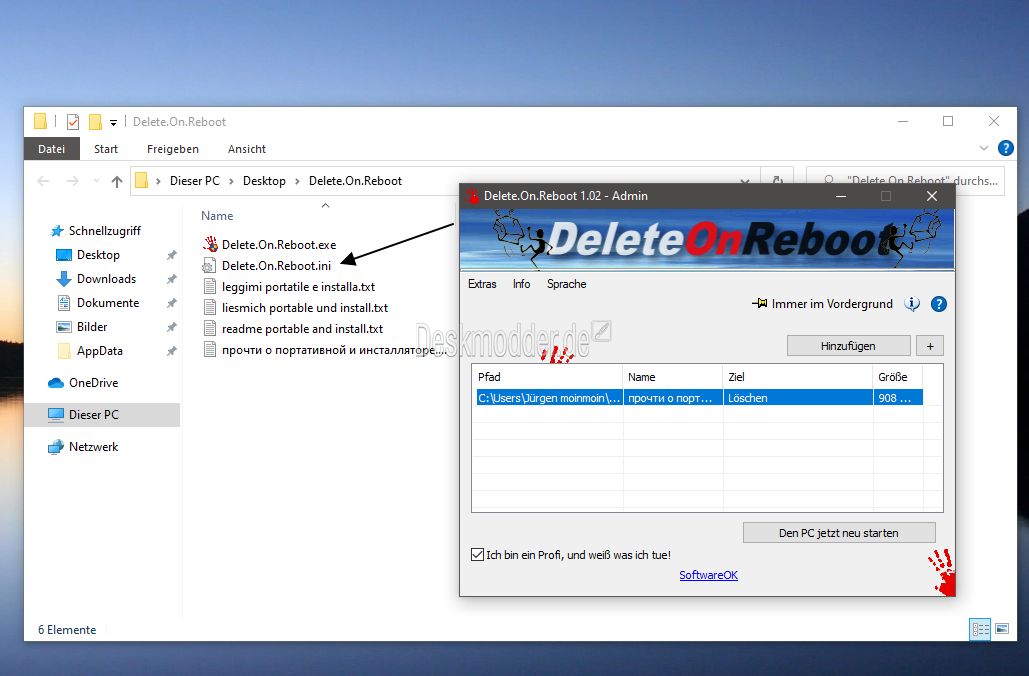This screenshot has height=676, width=1029.
Task: Open Sprache menu
Action: pyautogui.click(x=566, y=284)
